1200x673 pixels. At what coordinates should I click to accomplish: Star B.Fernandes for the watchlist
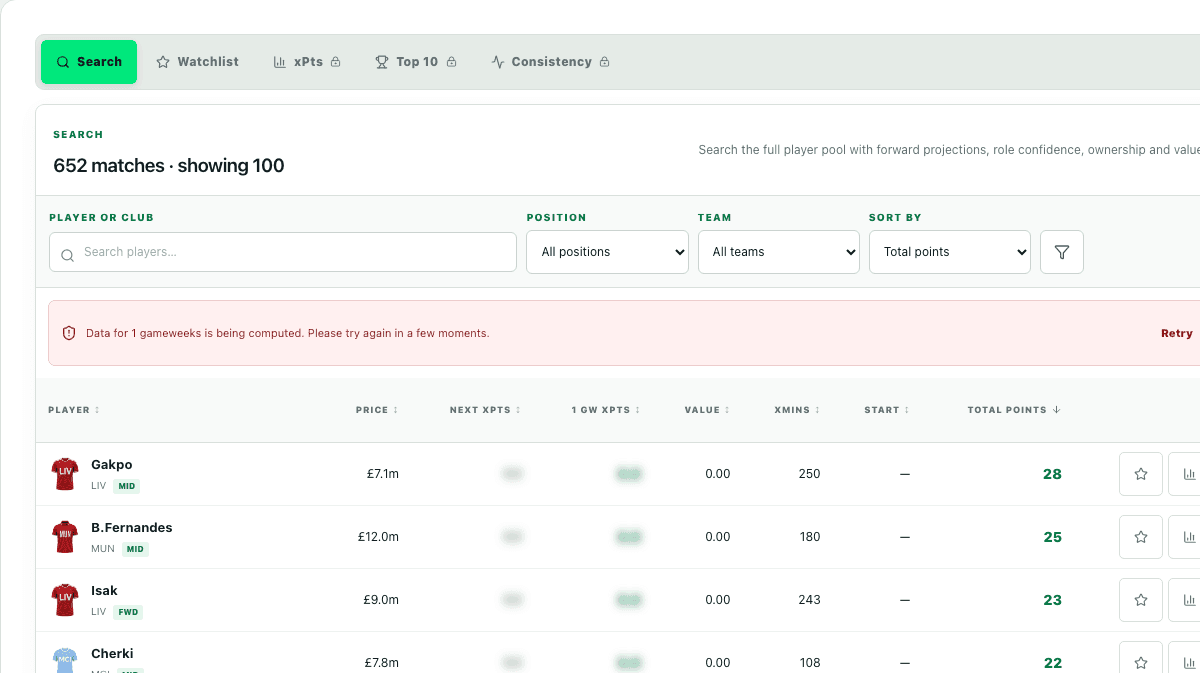1141,537
